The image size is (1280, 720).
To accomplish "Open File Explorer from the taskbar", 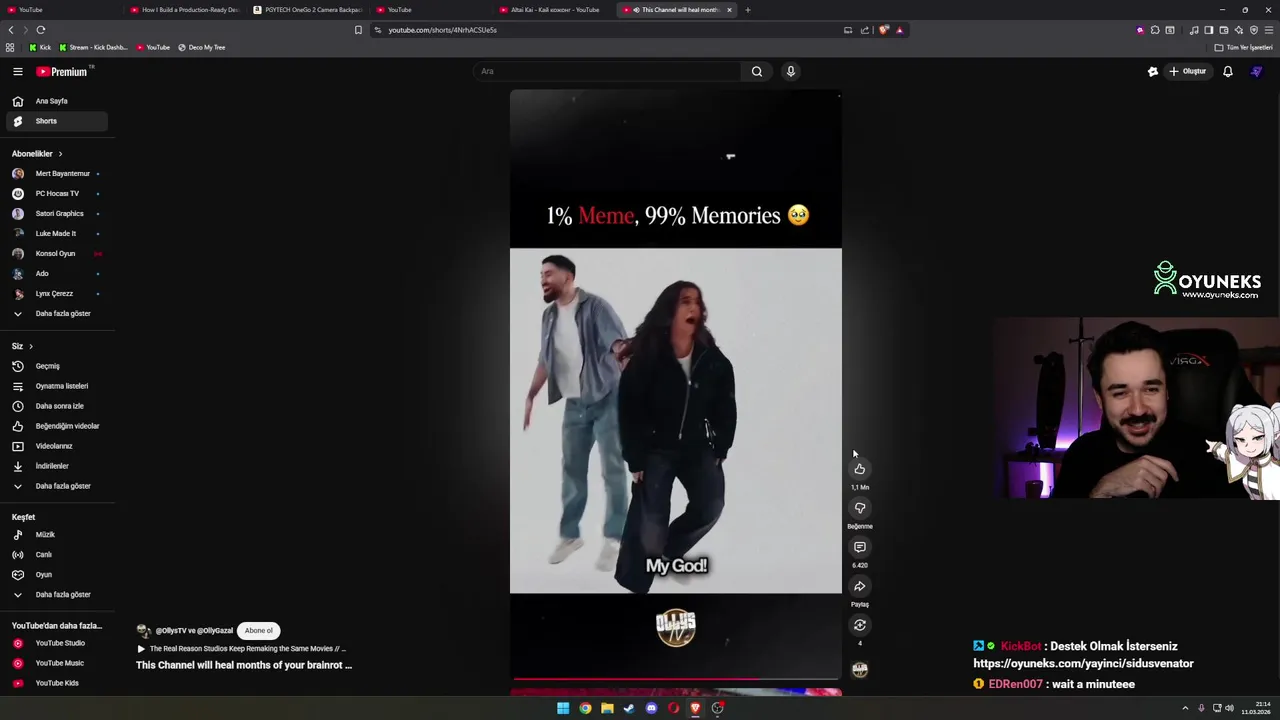I will (607, 708).
